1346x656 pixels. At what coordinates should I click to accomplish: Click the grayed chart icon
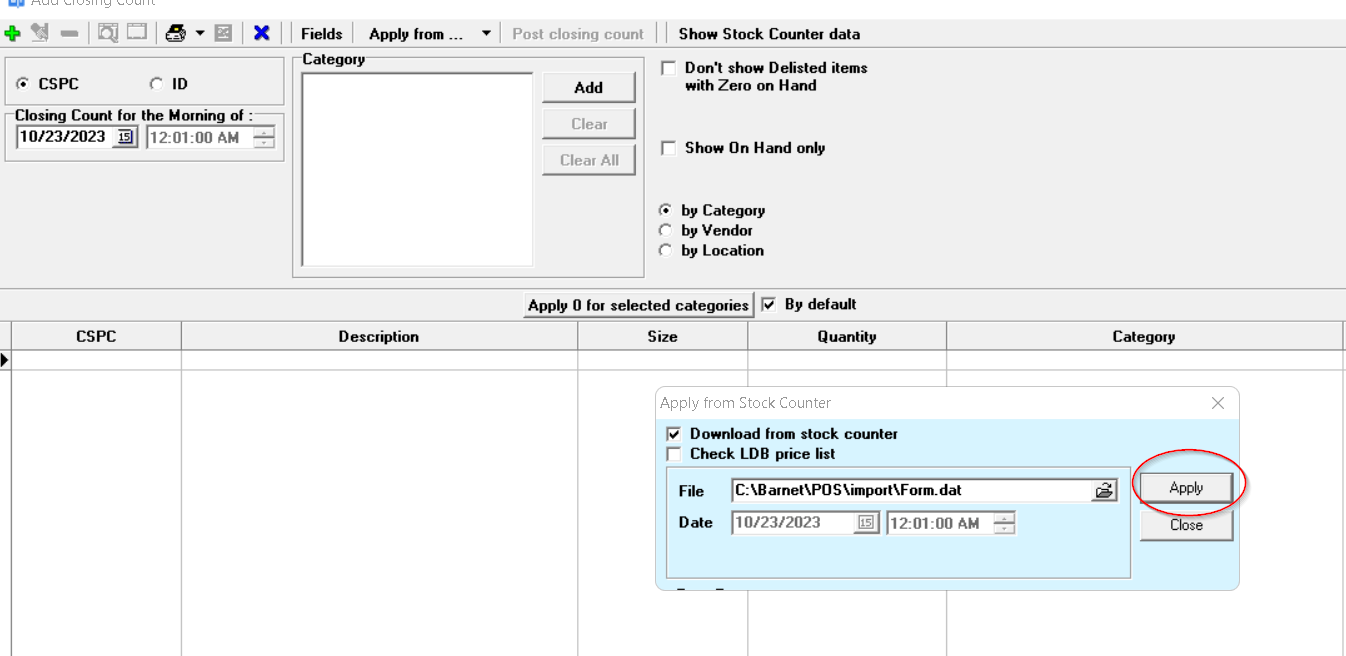tap(224, 33)
